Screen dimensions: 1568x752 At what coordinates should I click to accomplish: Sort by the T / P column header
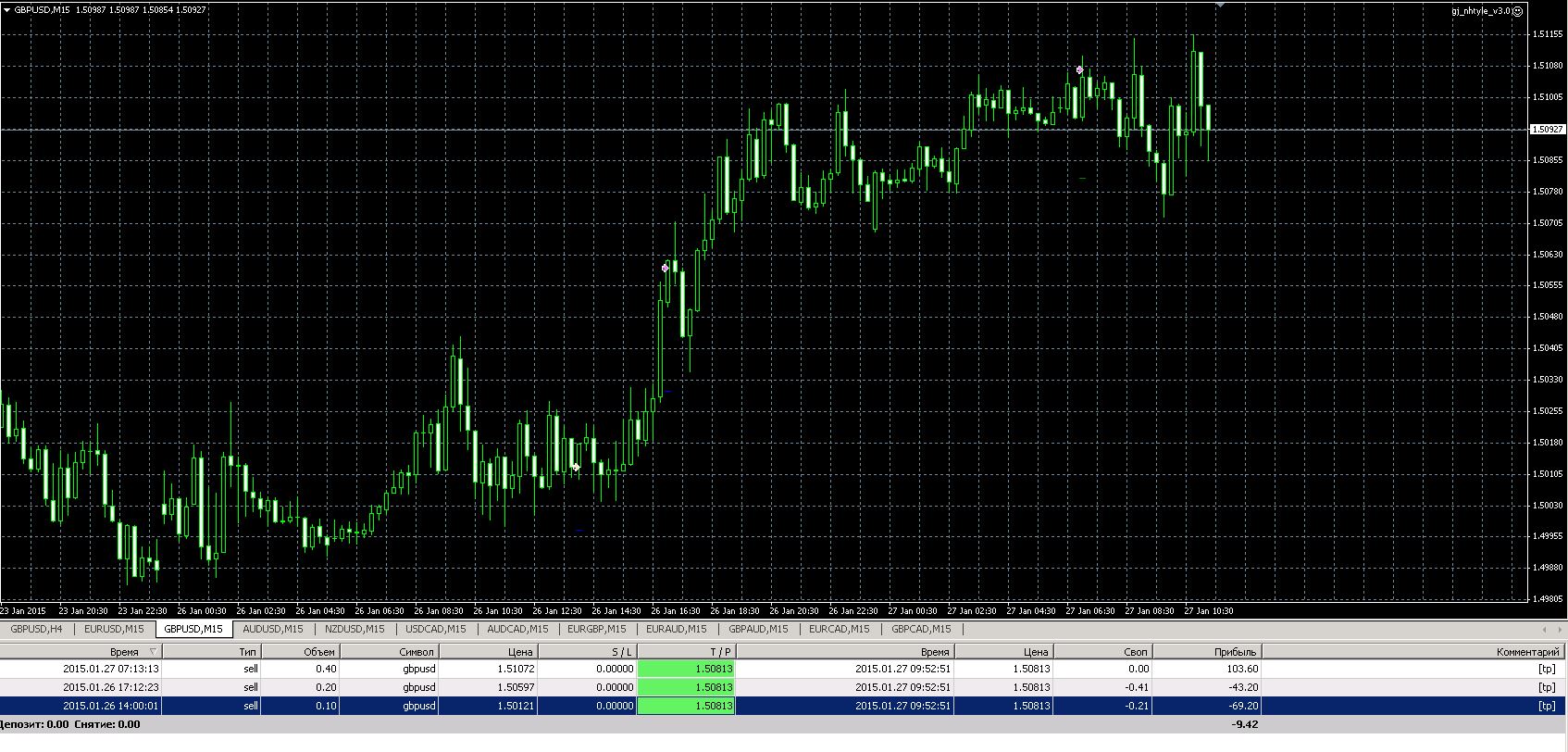686,652
